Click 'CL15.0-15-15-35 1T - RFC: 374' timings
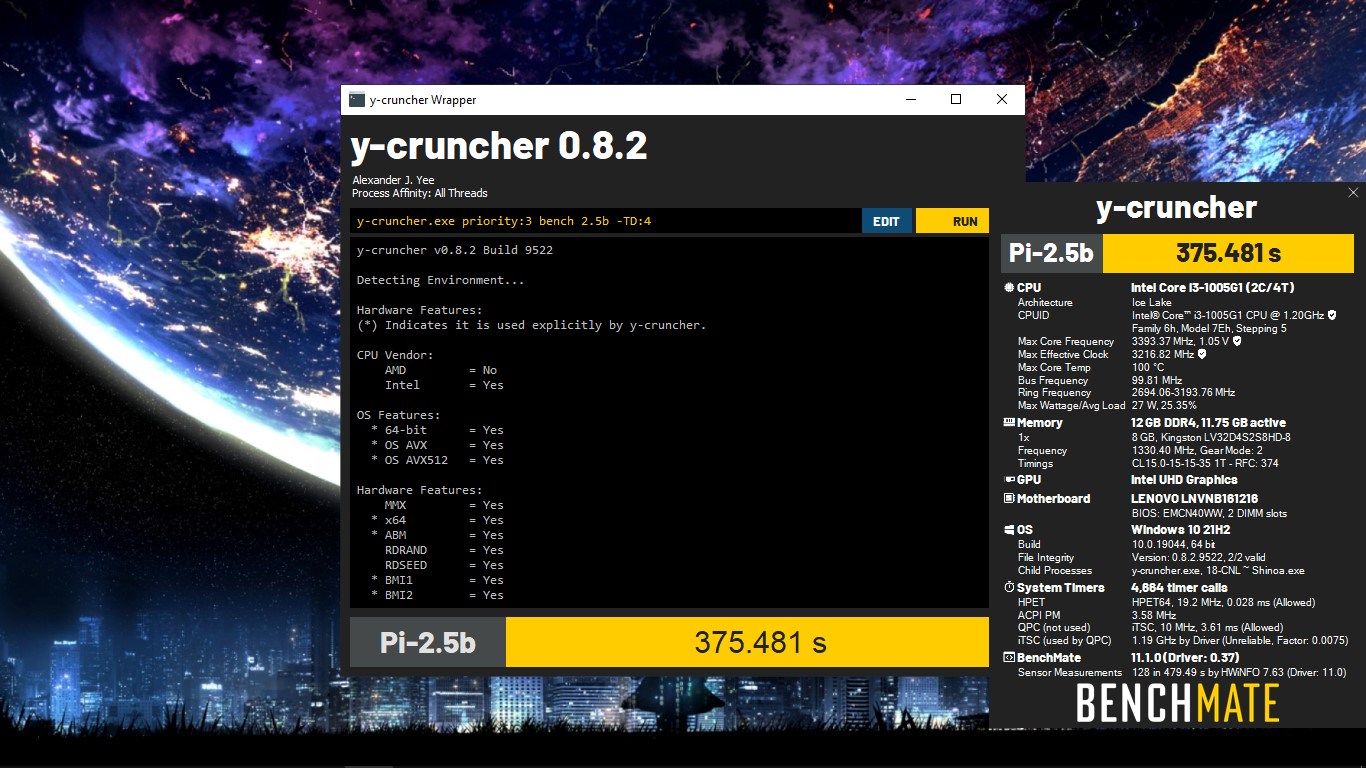Screen dimensions: 1366x768 tap(1205, 463)
